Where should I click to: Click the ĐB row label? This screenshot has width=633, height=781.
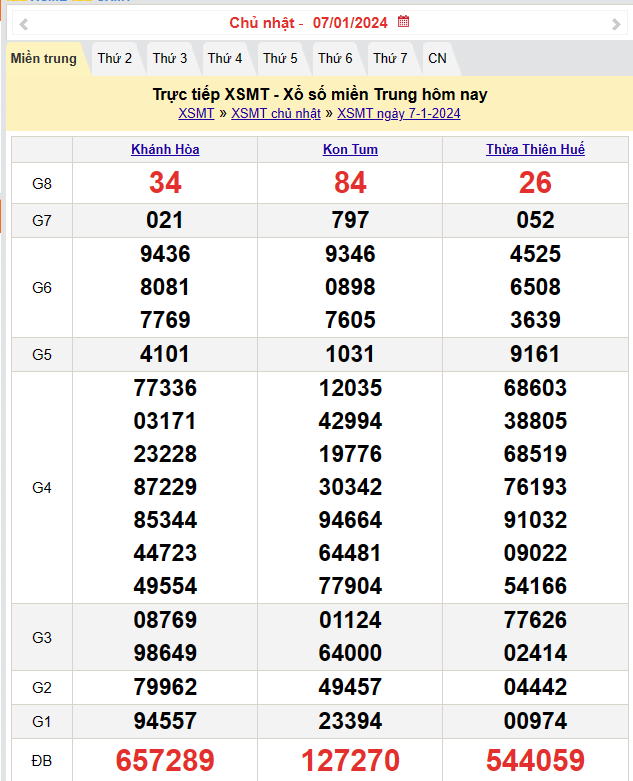(x=42, y=761)
